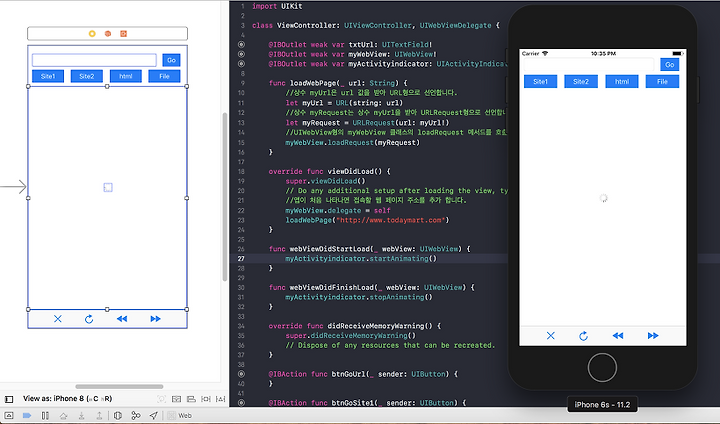Screen dimensions: 720x424
Task: Click the viewDidLoad() function name
Action: click(x=359, y=171)
